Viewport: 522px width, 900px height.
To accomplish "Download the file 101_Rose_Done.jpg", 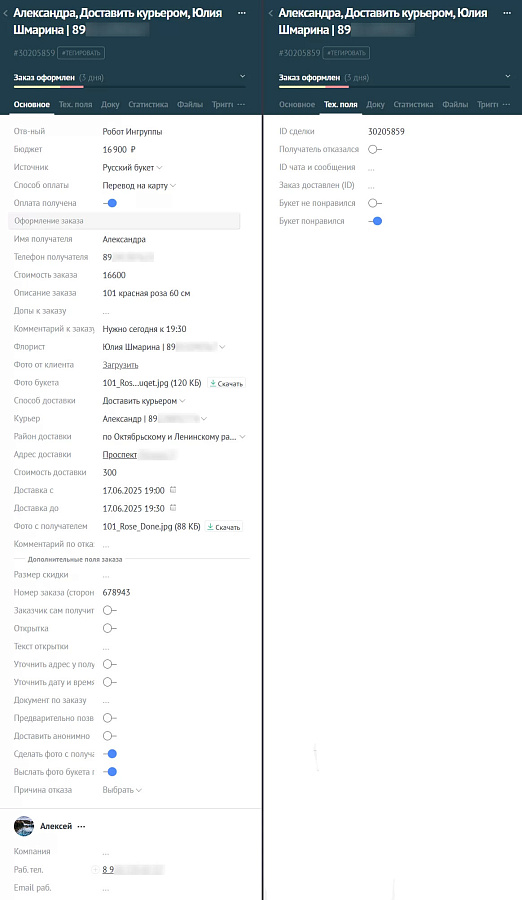I will pyautogui.click(x=223, y=527).
